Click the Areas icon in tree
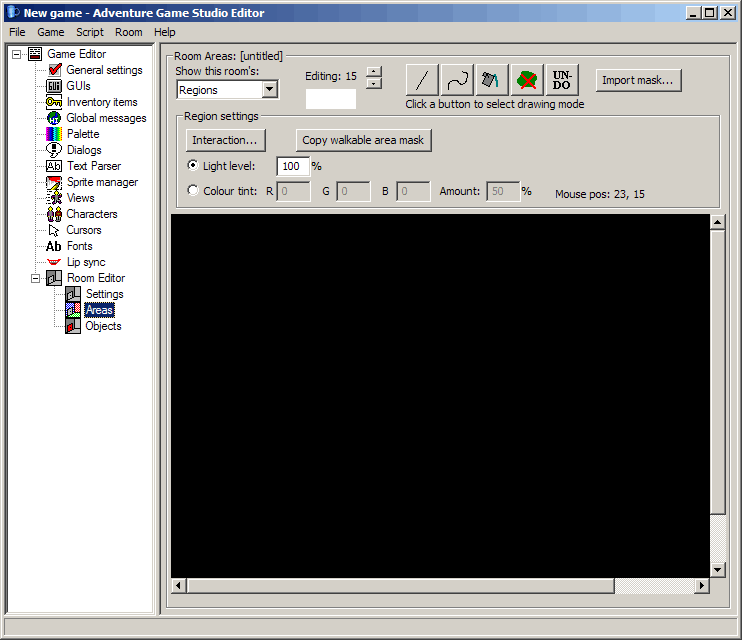Viewport: 742px width, 640px height. click(73, 310)
